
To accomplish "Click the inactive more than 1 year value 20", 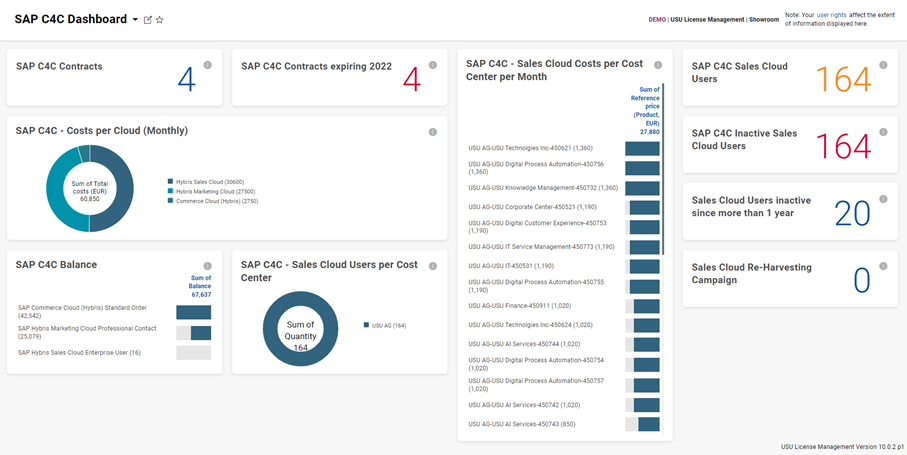I will click(853, 214).
